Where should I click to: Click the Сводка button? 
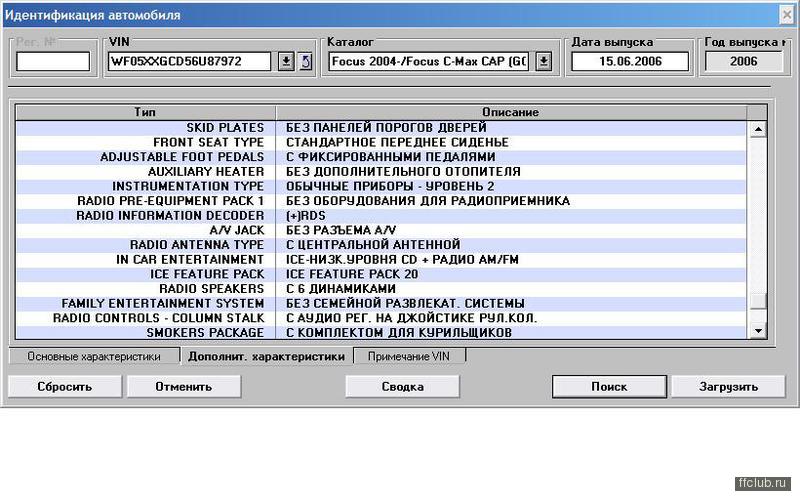coord(403,387)
